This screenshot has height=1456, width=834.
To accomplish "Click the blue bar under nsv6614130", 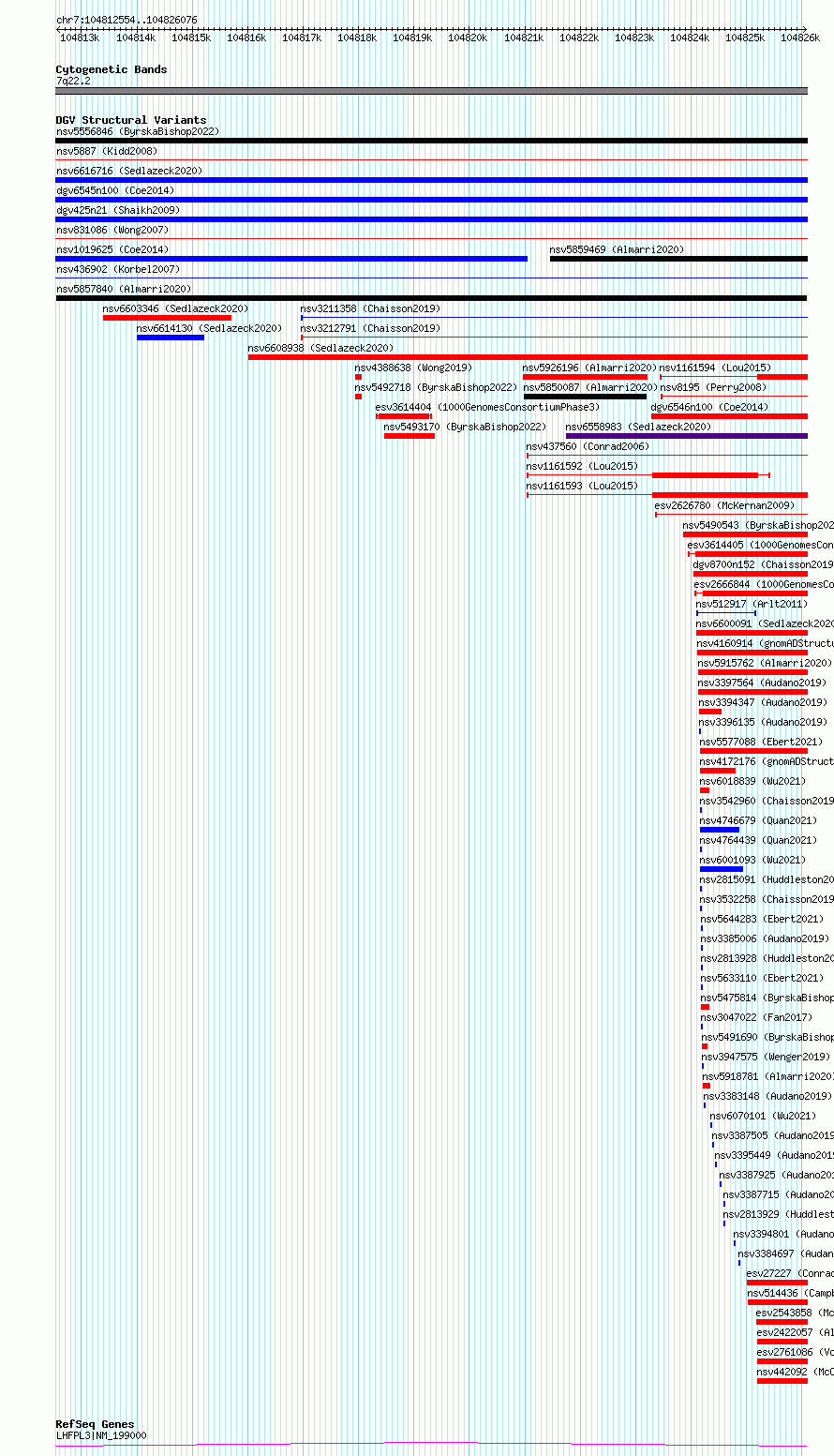I will click(171, 338).
